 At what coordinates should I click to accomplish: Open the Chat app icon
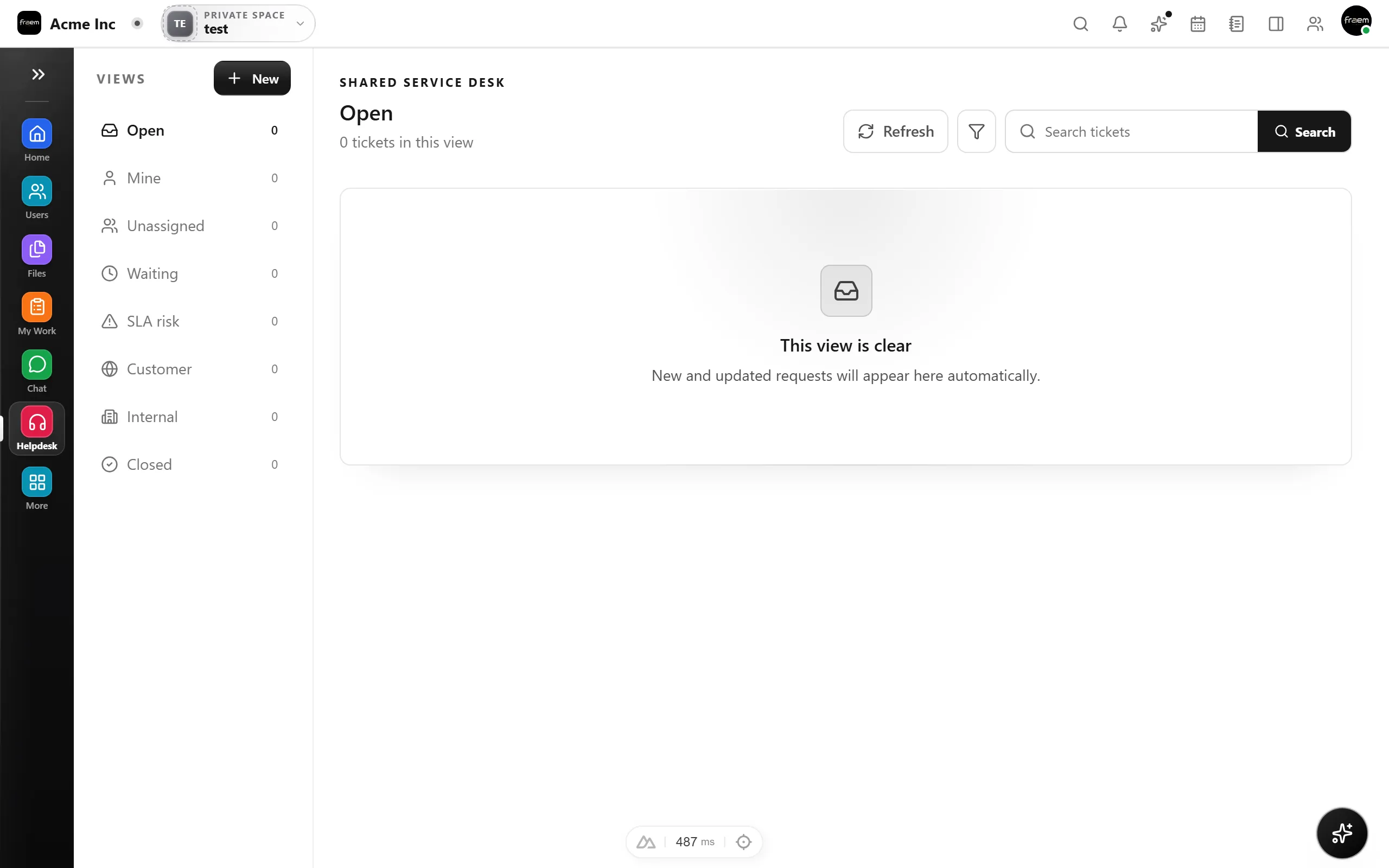point(37,365)
